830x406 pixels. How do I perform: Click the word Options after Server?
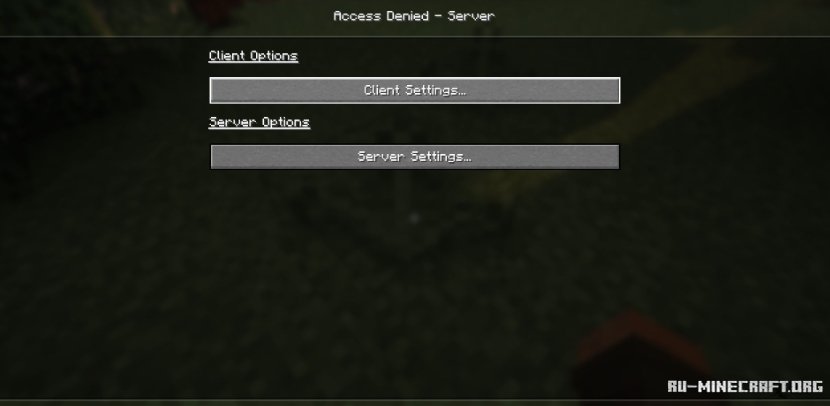285,122
